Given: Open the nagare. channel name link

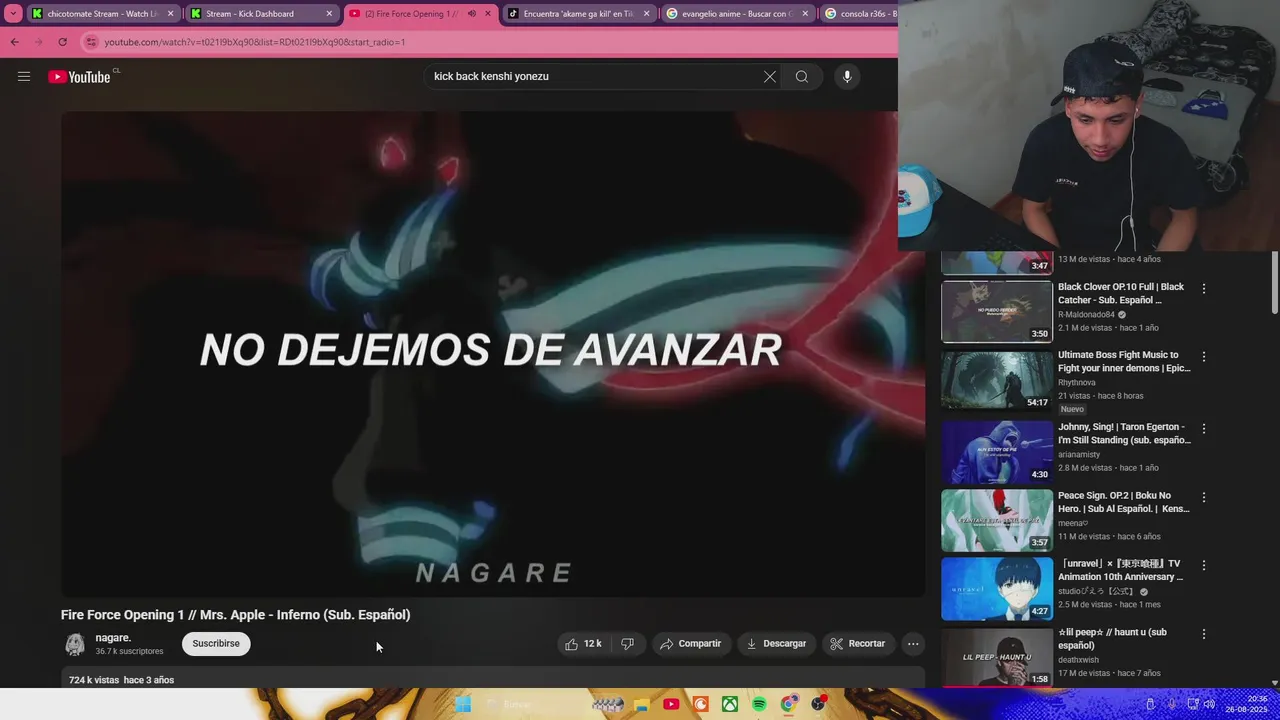Looking at the screenshot, I should tap(113, 638).
